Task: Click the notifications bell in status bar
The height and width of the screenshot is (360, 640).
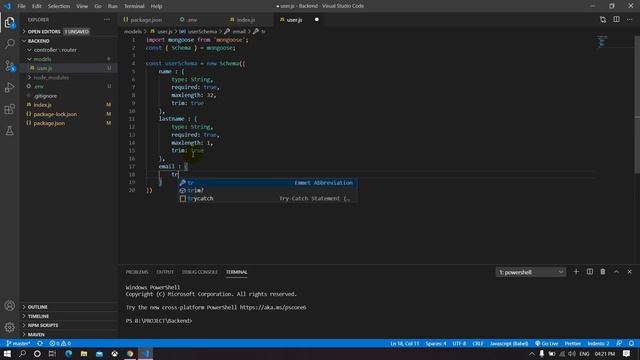Action: tap(631, 343)
